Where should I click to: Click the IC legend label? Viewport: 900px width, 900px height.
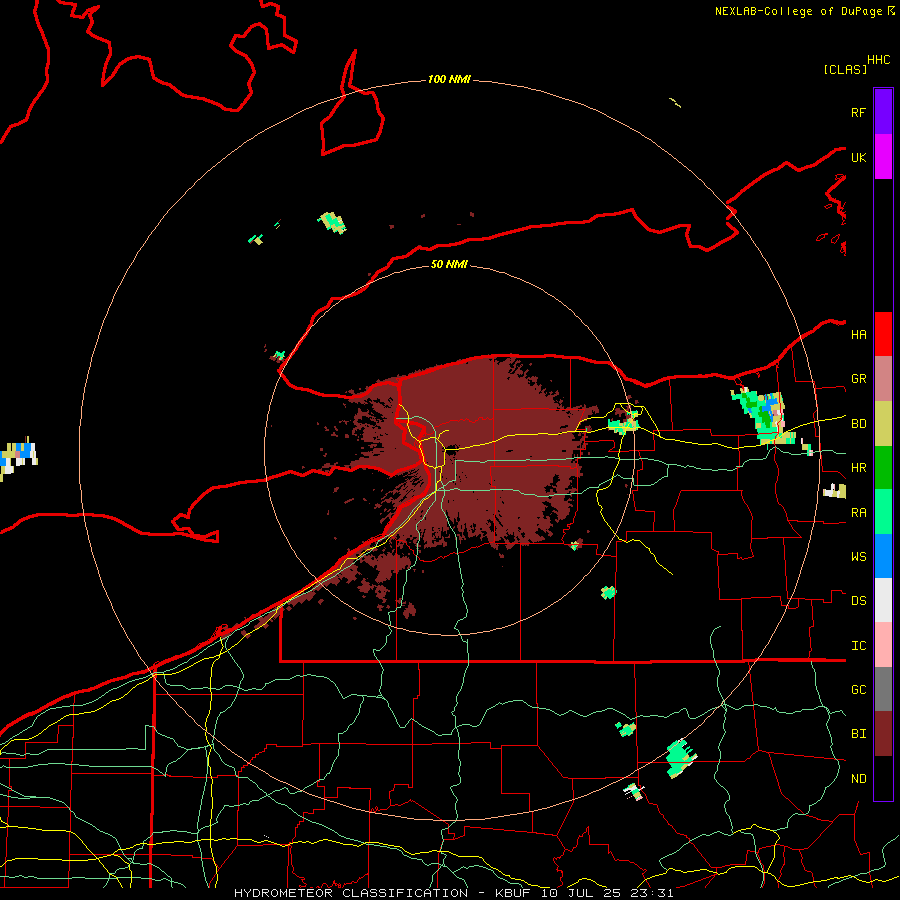858,645
